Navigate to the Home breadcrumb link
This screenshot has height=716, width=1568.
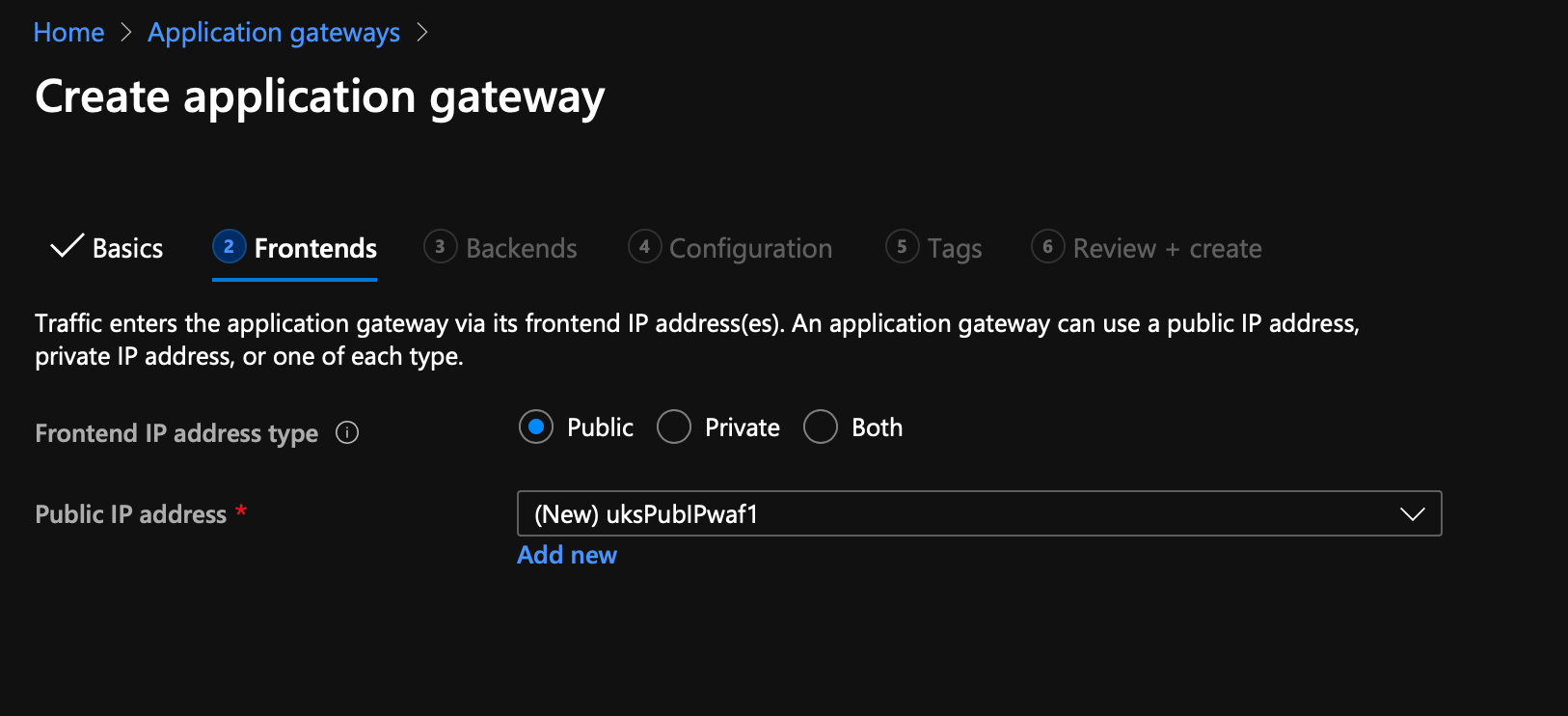68,33
